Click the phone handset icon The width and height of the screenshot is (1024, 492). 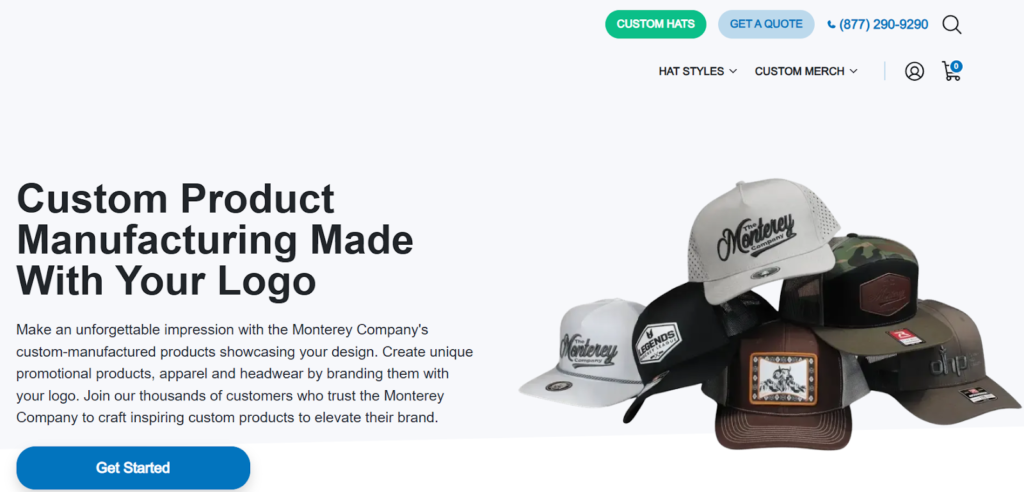pyautogui.click(x=832, y=25)
